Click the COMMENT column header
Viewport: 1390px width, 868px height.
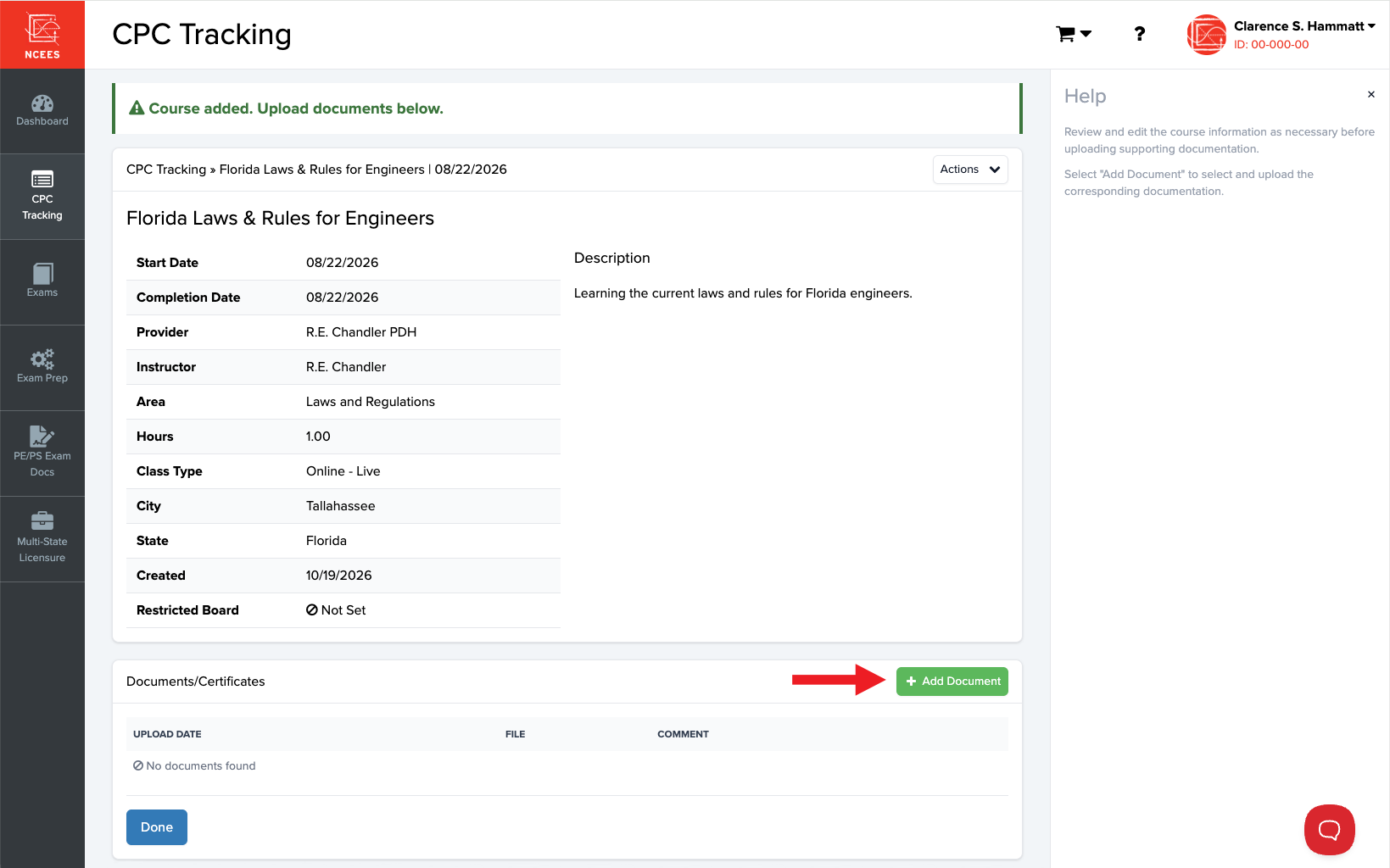click(x=683, y=734)
